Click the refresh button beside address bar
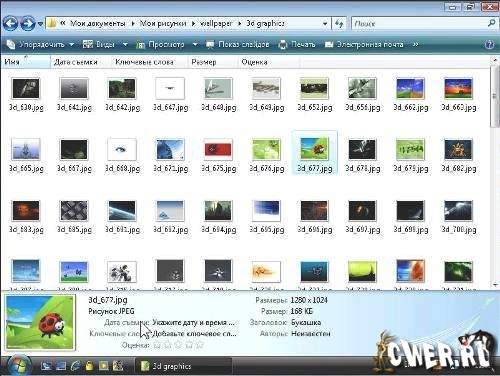Screen dimensions: 500x376 339,24
